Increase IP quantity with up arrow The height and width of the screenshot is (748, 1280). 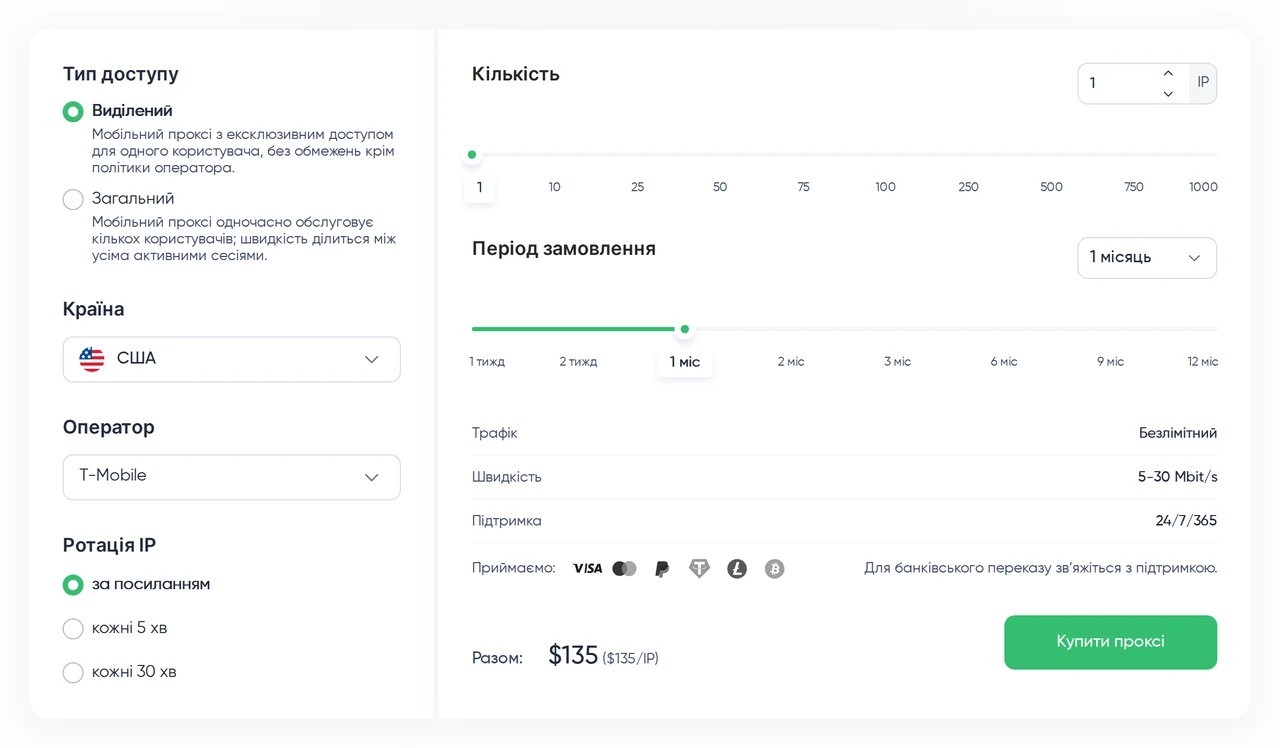[1168, 73]
